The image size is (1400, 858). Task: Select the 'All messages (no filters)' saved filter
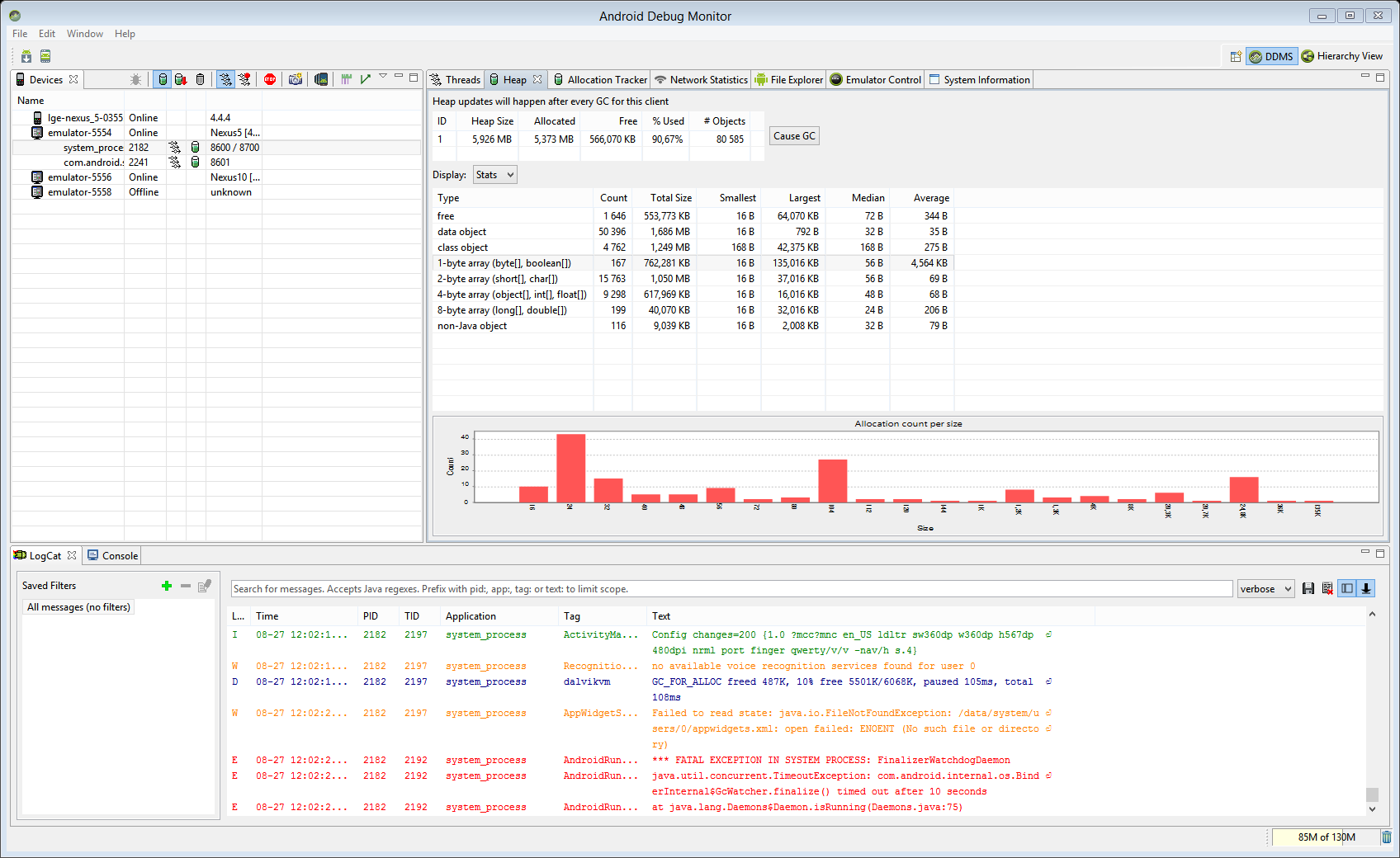pos(78,607)
